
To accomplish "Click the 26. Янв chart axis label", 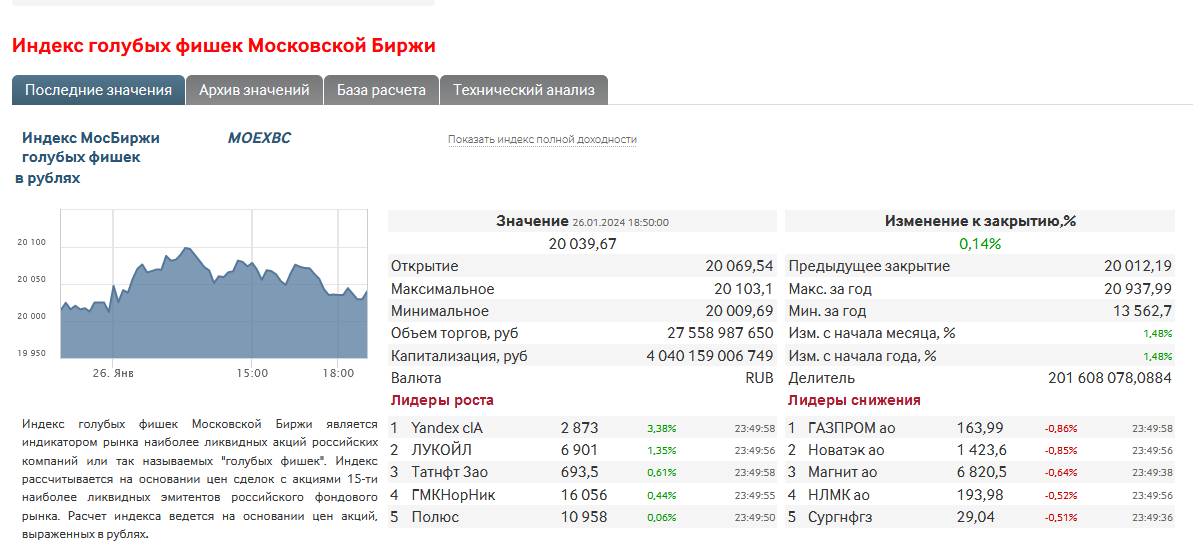I will 112,373.
